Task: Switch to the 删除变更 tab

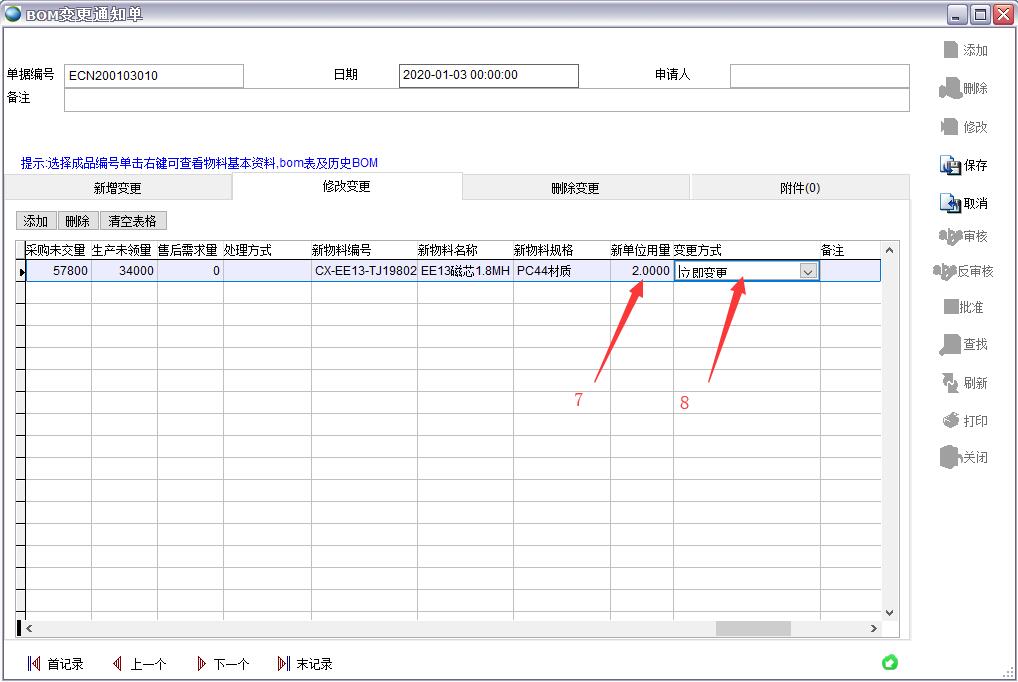Action: 575,188
